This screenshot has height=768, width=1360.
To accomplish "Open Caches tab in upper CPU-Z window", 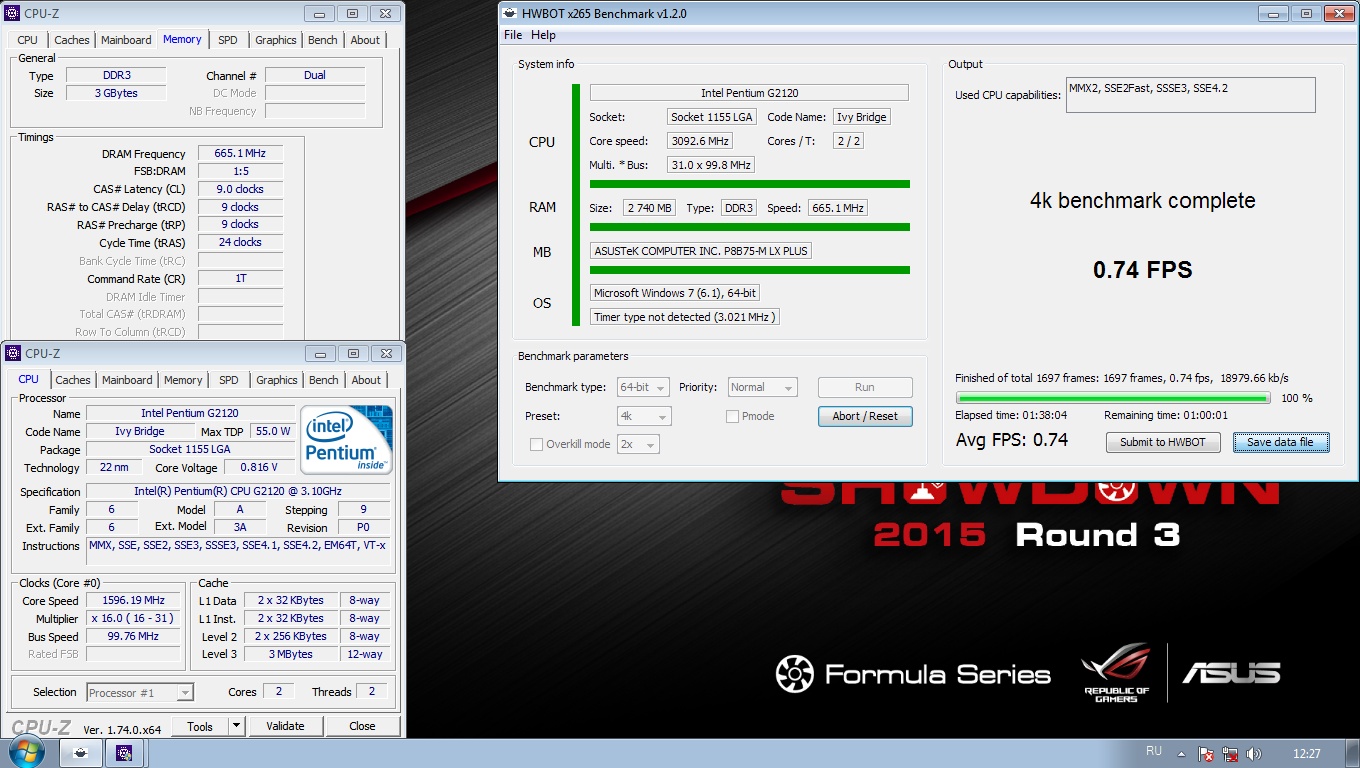I will pyautogui.click(x=72, y=40).
